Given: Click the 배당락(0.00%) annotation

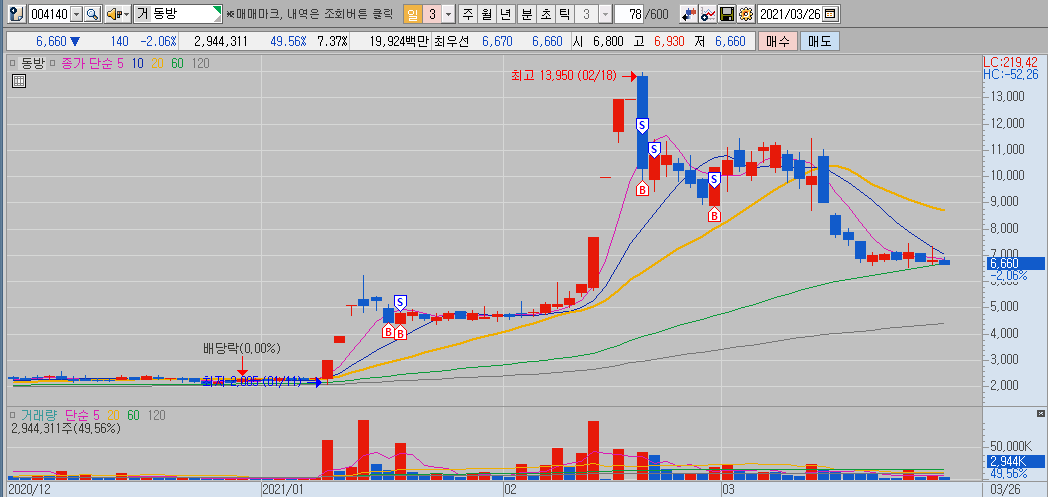Looking at the screenshot, I should [242, 348].
